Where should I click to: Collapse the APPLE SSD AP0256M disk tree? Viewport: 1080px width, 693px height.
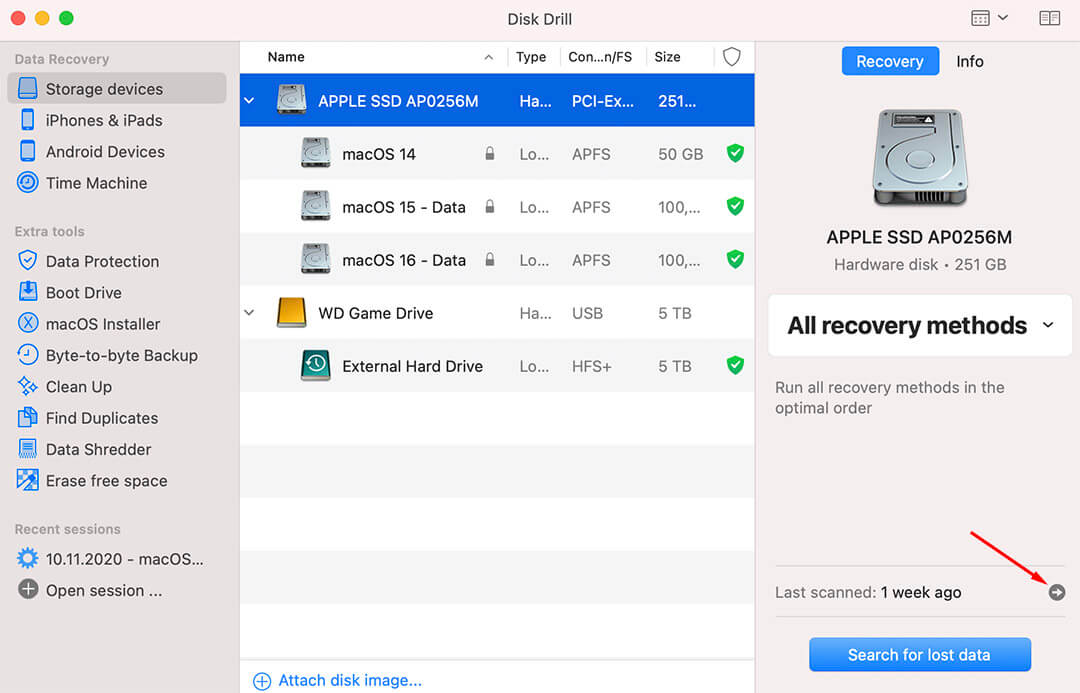249,101
